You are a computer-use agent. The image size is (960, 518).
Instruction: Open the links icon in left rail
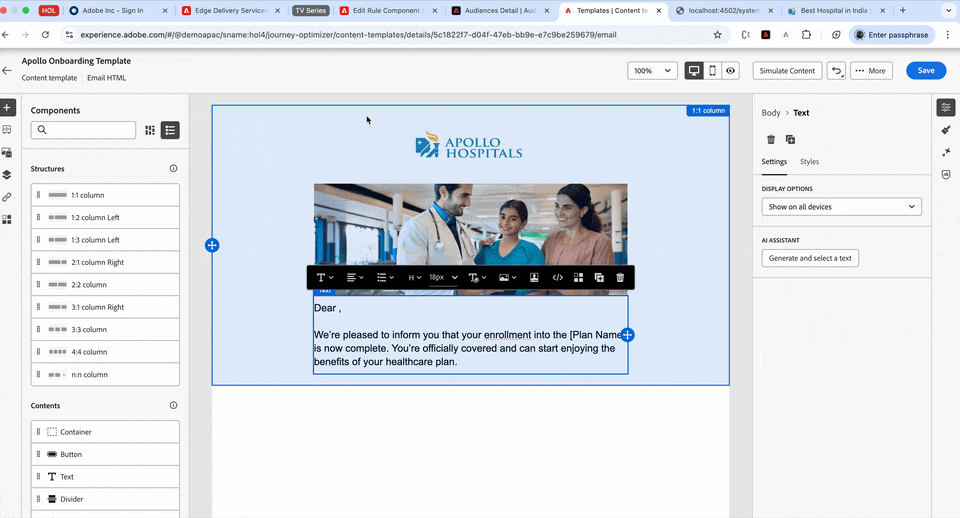[x=7, y=197]
